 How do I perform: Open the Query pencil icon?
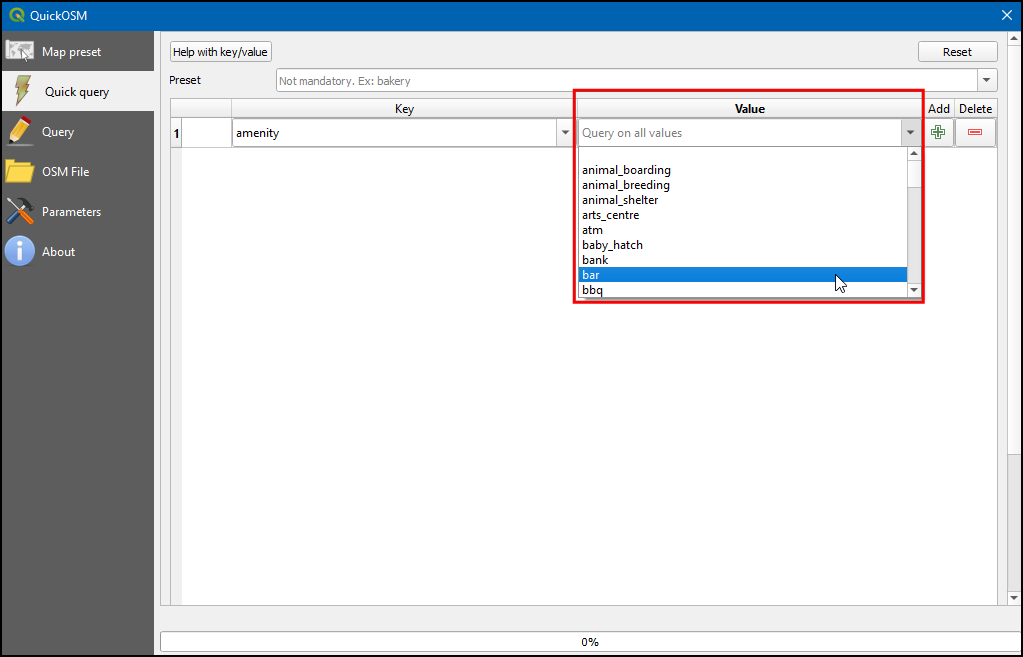pos(19,132)
